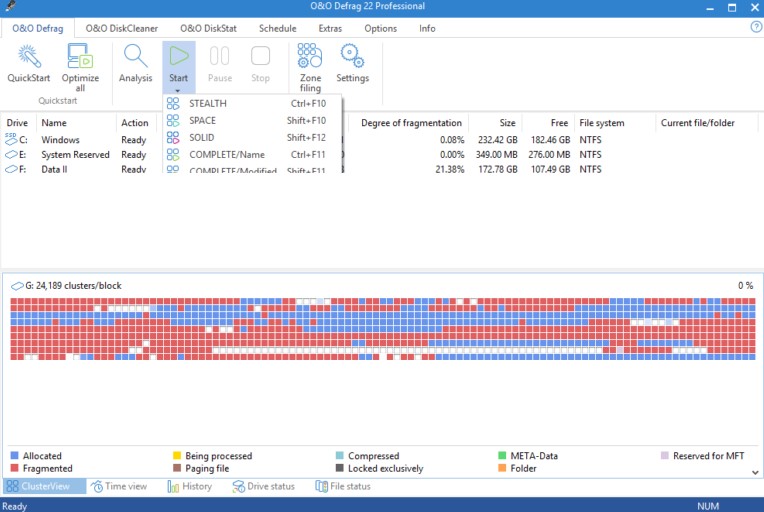764x512 pixels.
Task: Click the Being processed yellow swatch
Action: click(x=177, y=455)
